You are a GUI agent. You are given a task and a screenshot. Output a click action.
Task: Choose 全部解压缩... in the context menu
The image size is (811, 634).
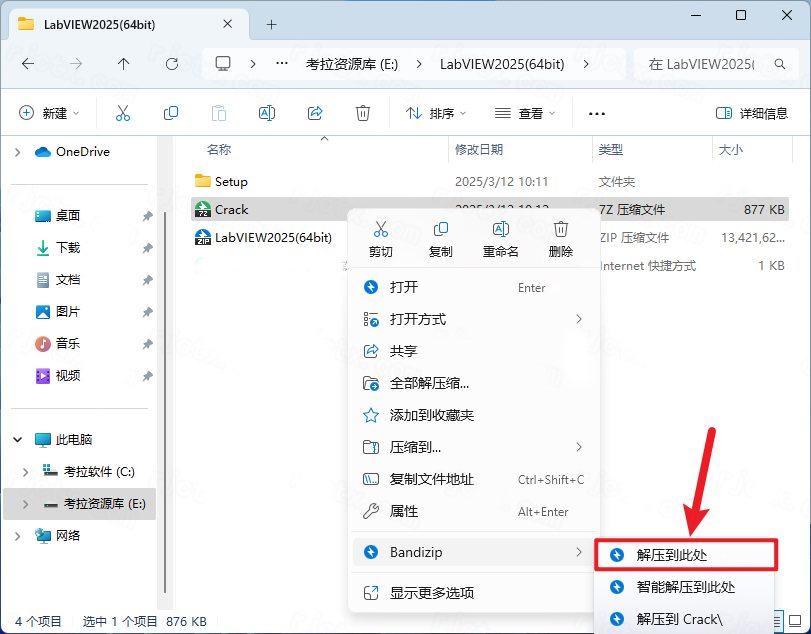[x=474, y=383]
